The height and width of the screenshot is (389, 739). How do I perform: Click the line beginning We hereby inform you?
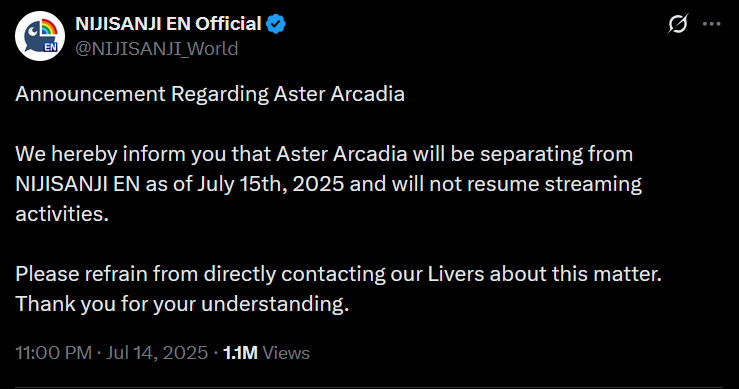(324, 154)
